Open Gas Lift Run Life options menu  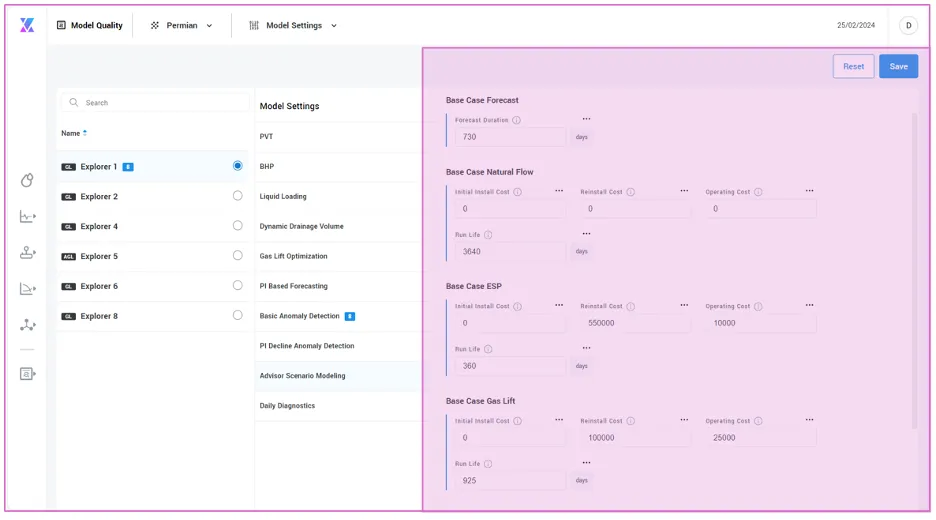pyautogui.click(x=586, y=463)
